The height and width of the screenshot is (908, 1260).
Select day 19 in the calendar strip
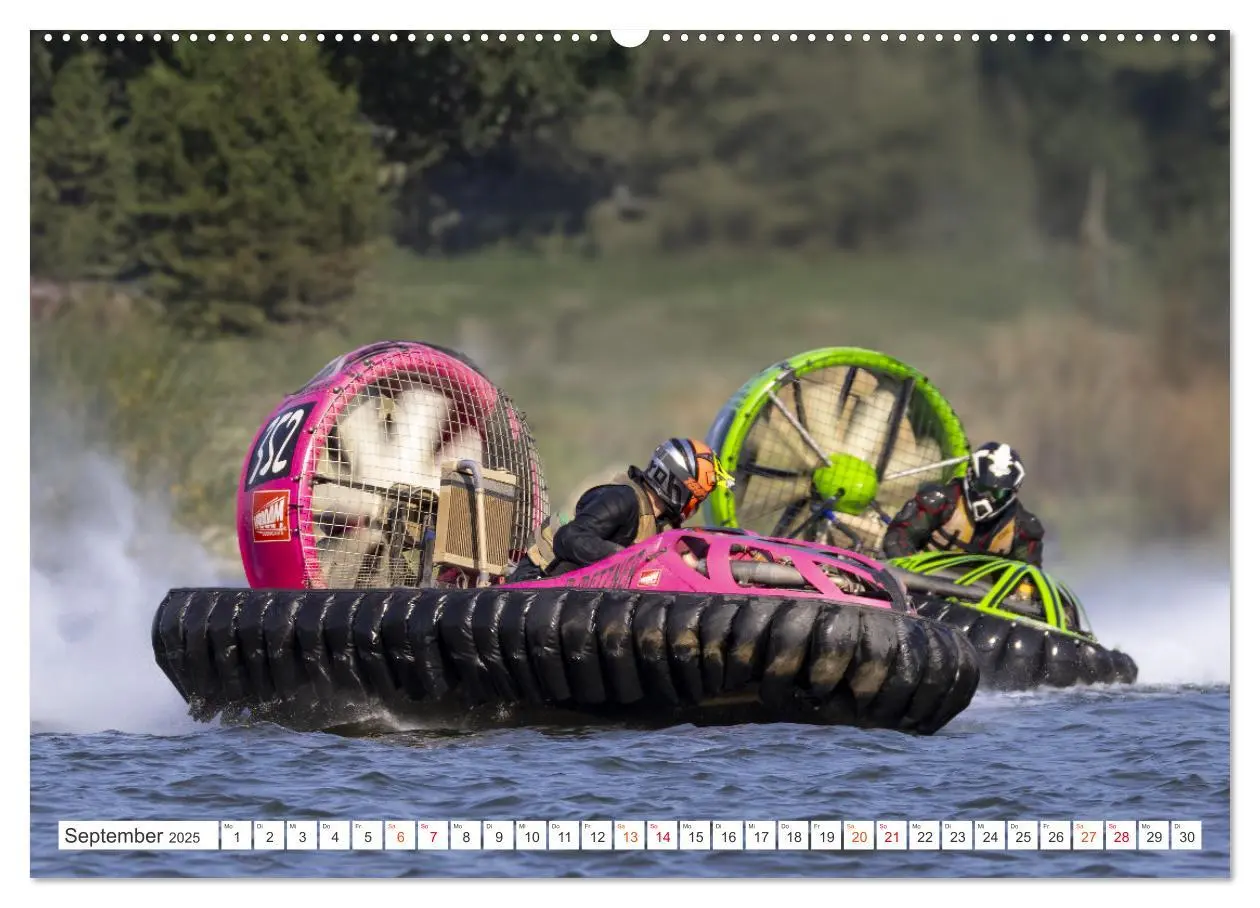point(826,836)
